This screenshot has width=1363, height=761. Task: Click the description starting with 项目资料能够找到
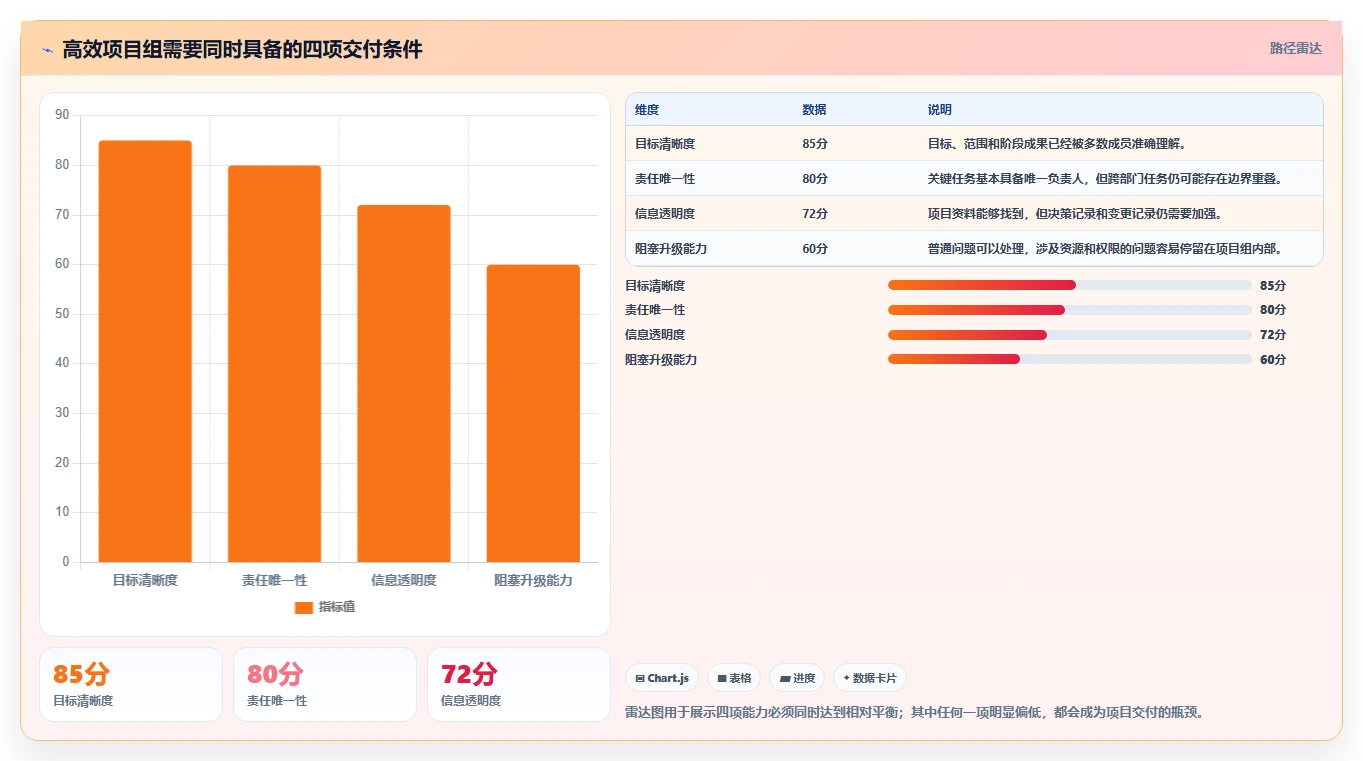tap(1075, 214)
